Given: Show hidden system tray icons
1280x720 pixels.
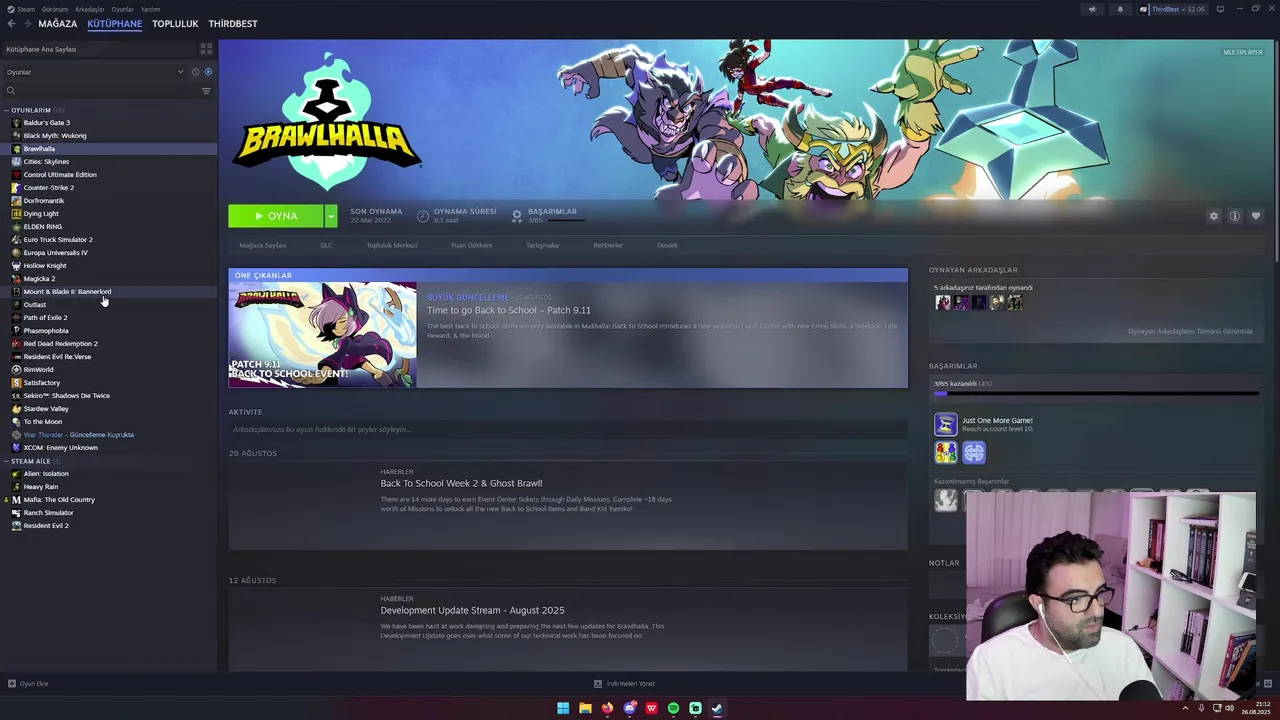Looking at the screenshot, I should [1185, 708].
